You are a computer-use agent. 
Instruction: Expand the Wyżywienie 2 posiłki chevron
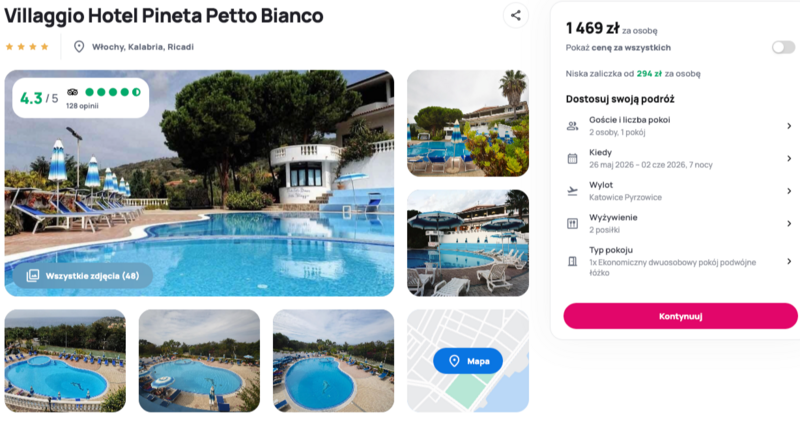click(x=788, y=223)
